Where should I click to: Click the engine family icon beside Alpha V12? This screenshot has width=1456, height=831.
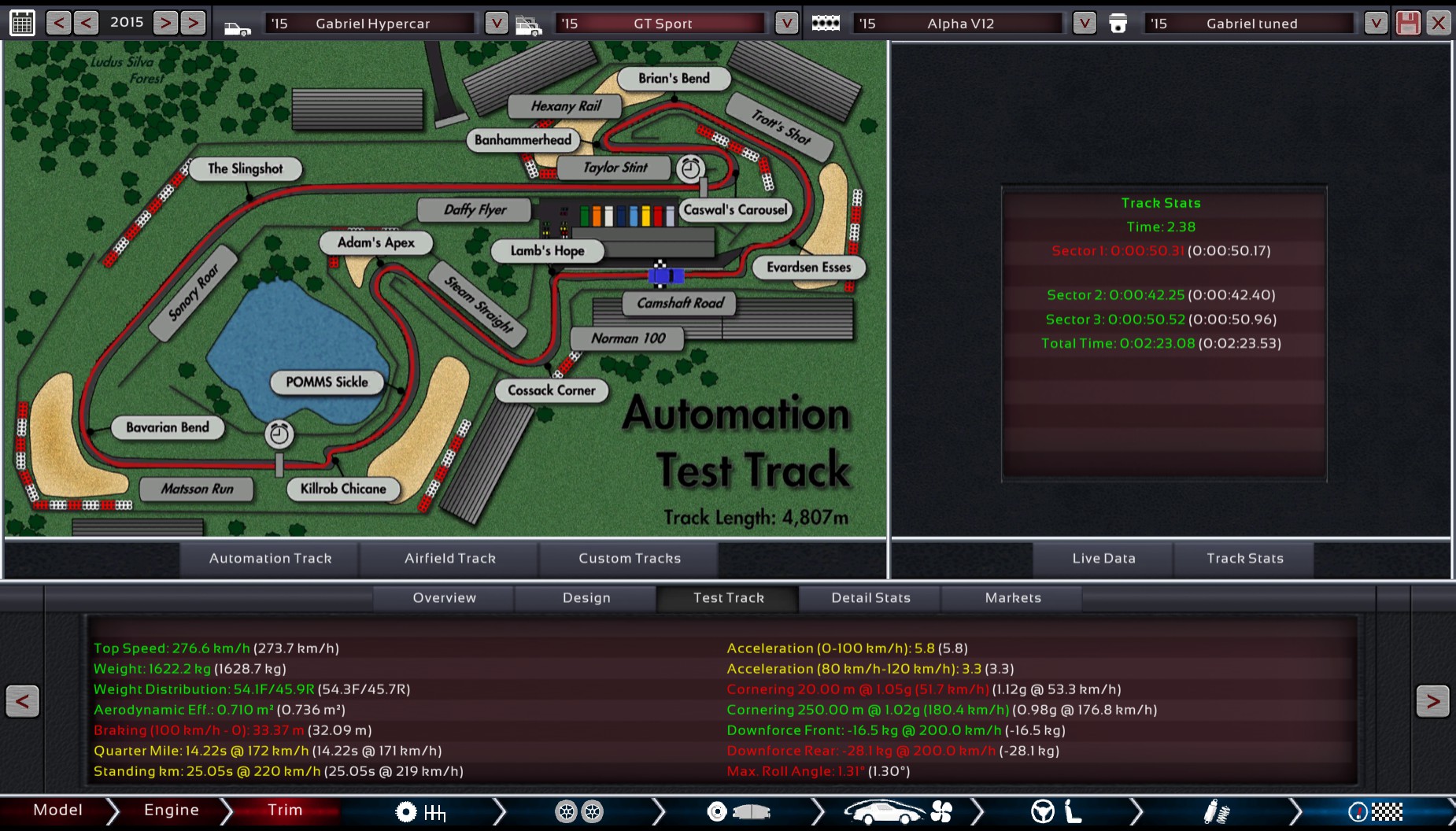tap(826, 24)
